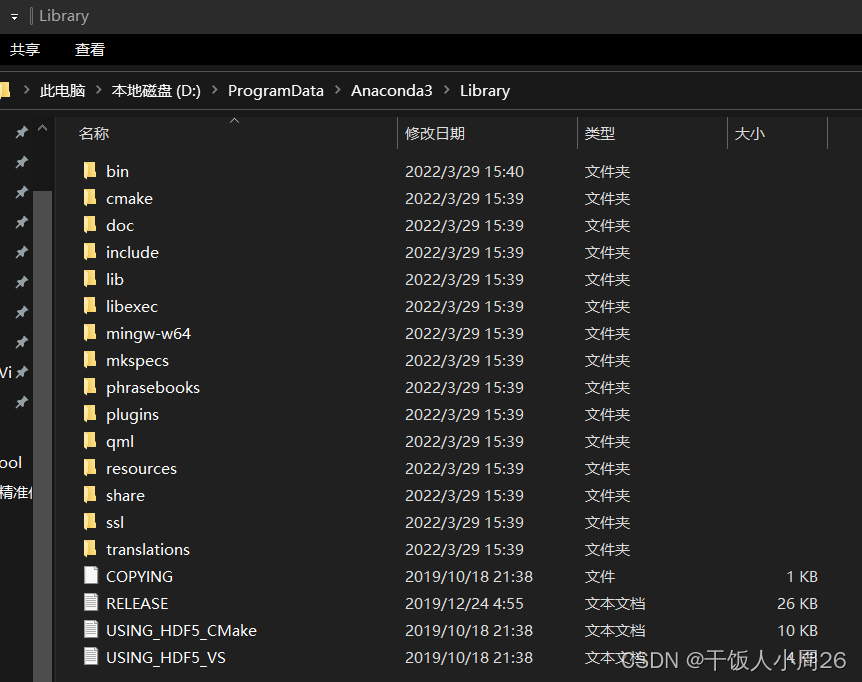Click the qml folder icon

tap(90, 440)
